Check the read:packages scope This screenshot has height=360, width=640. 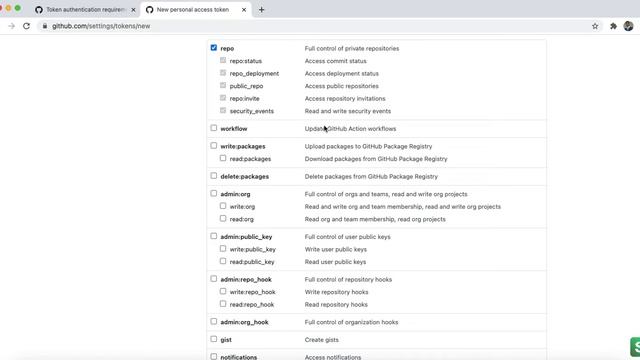[223, 158]
